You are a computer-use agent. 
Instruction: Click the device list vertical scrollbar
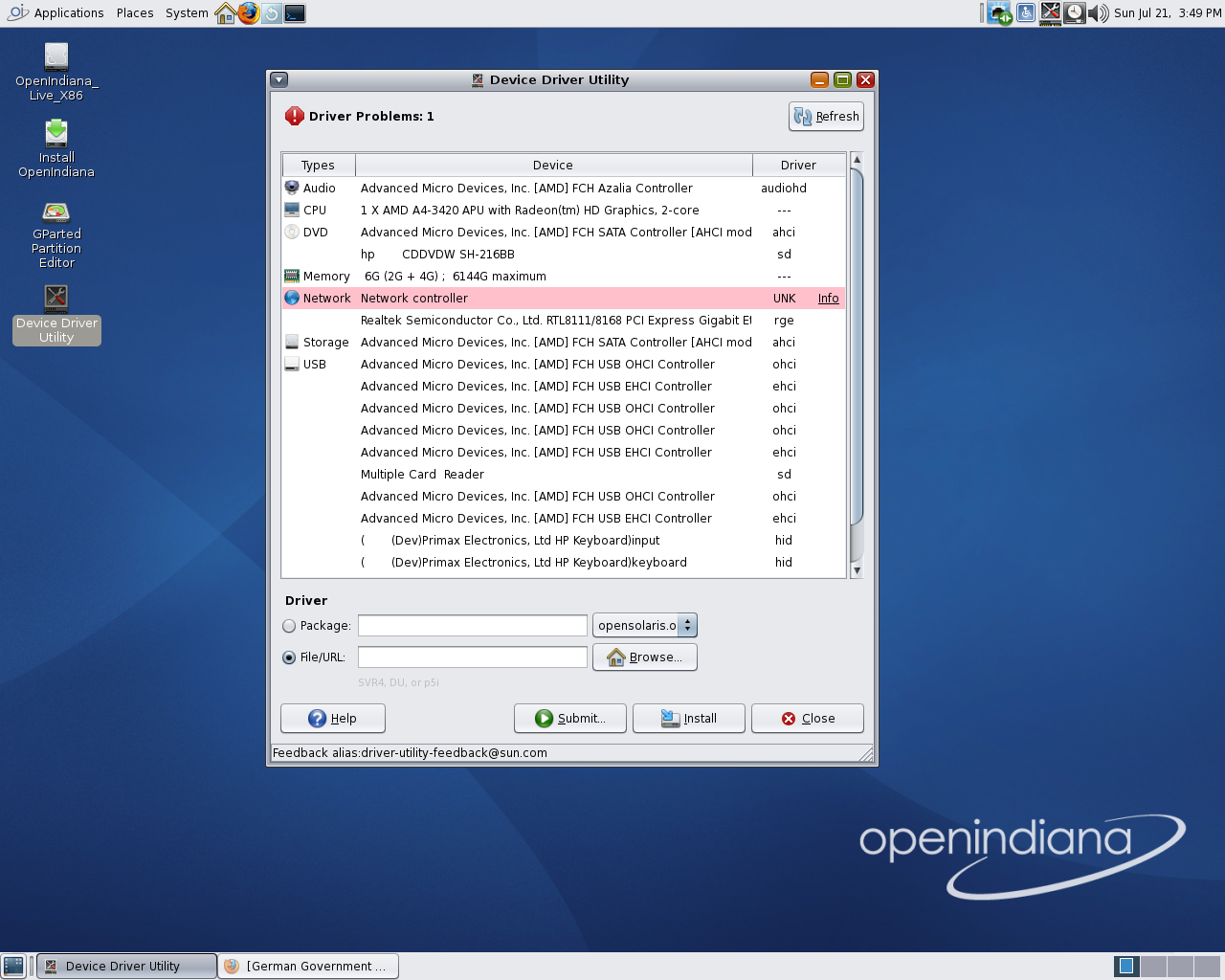pos(857,364)
